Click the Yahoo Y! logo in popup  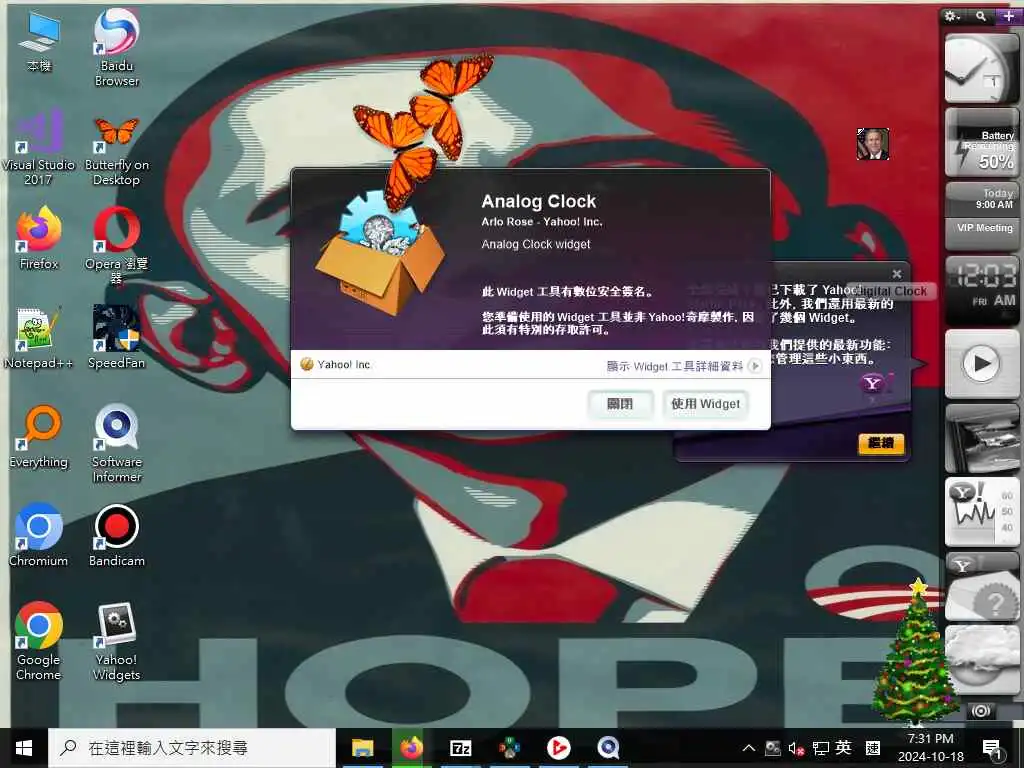click(x=876, y=383)
